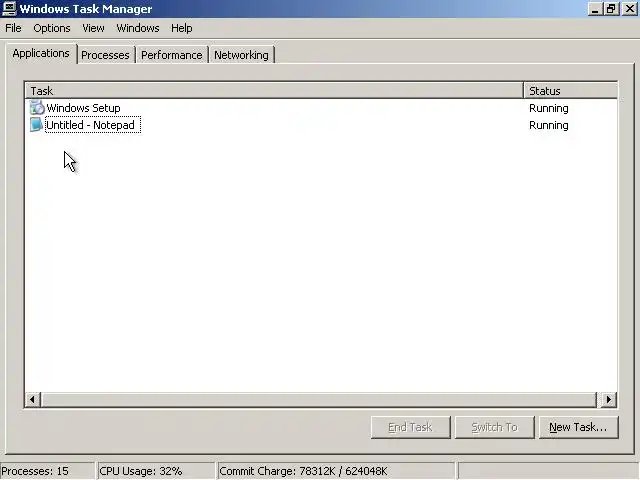Click the New Task... button

click(x=578, y=427)
